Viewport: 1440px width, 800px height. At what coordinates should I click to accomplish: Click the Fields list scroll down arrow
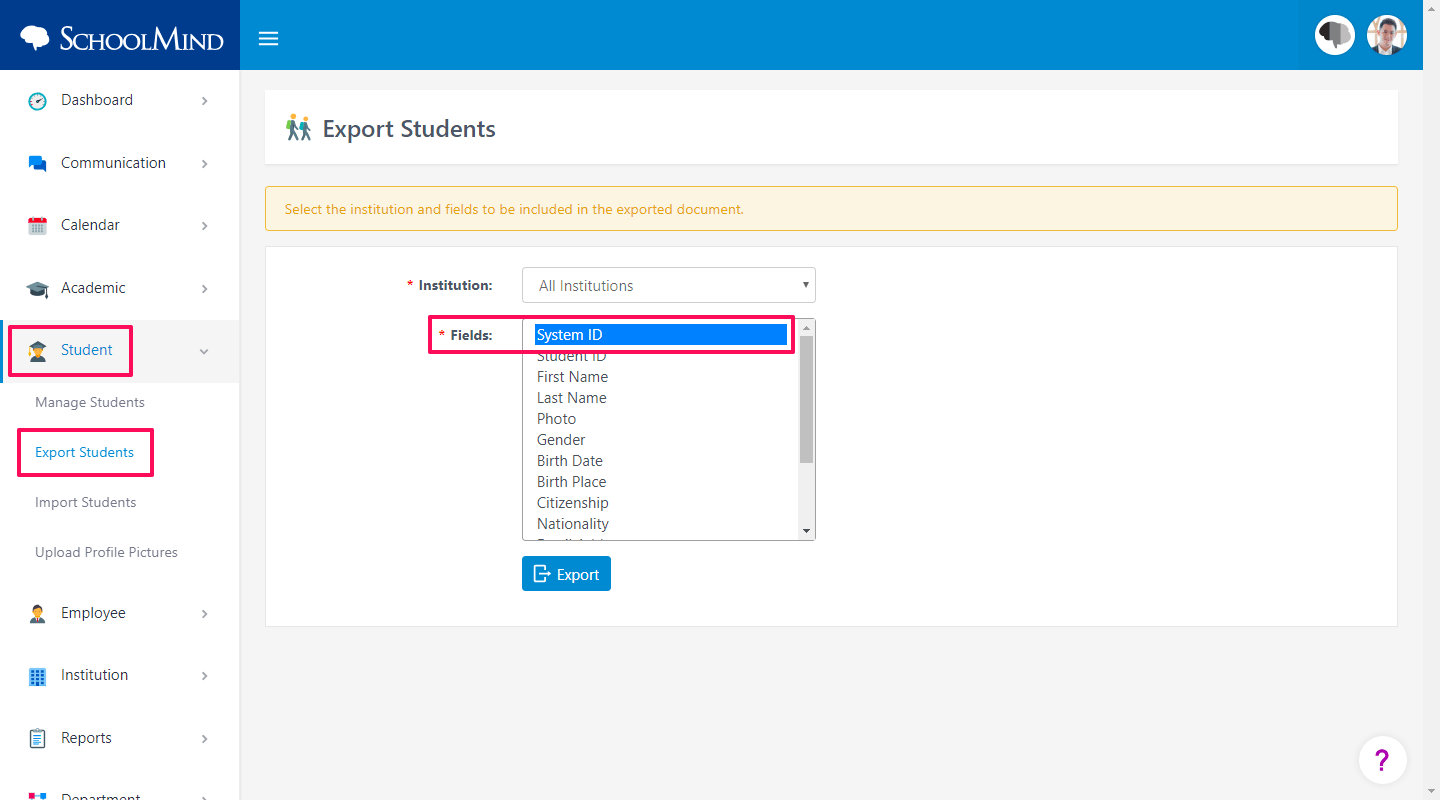coord(806,531)
